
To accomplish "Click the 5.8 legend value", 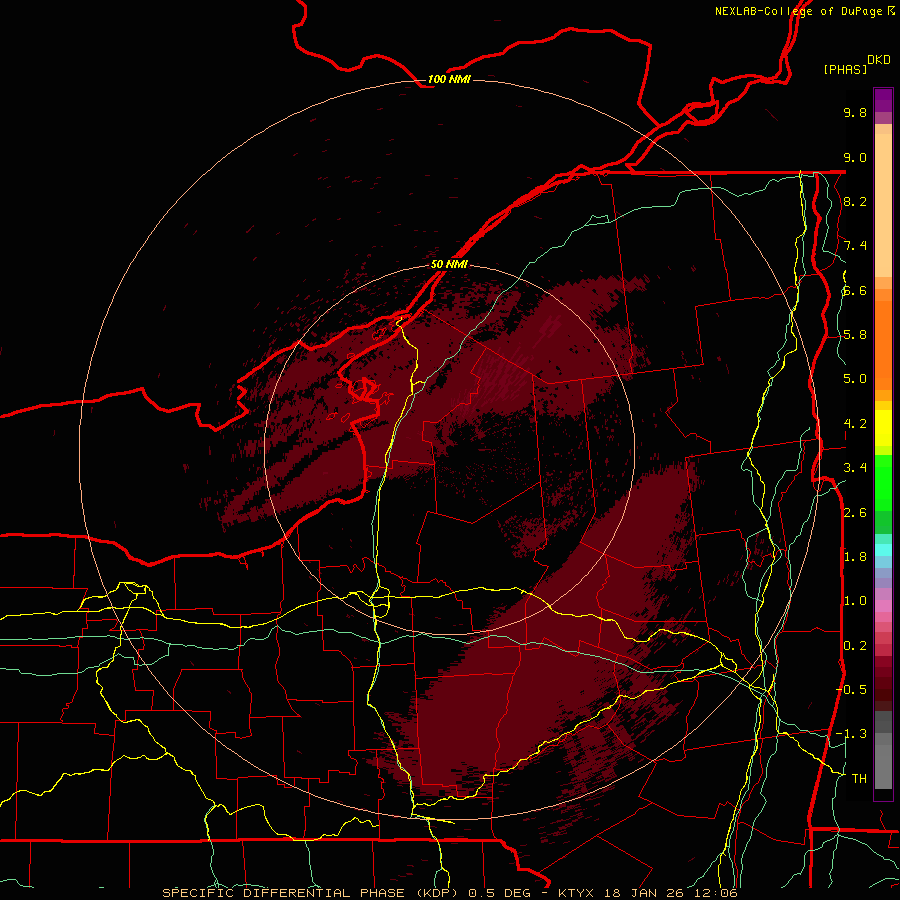I will [x=855, y=335].
